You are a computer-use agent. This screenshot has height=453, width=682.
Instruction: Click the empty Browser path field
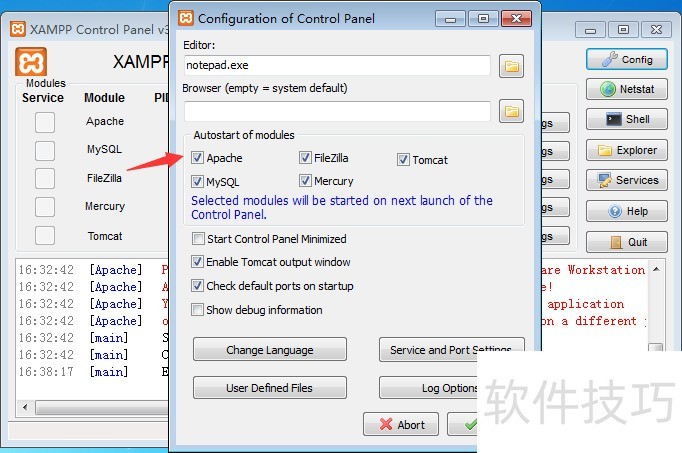point(337,111)
